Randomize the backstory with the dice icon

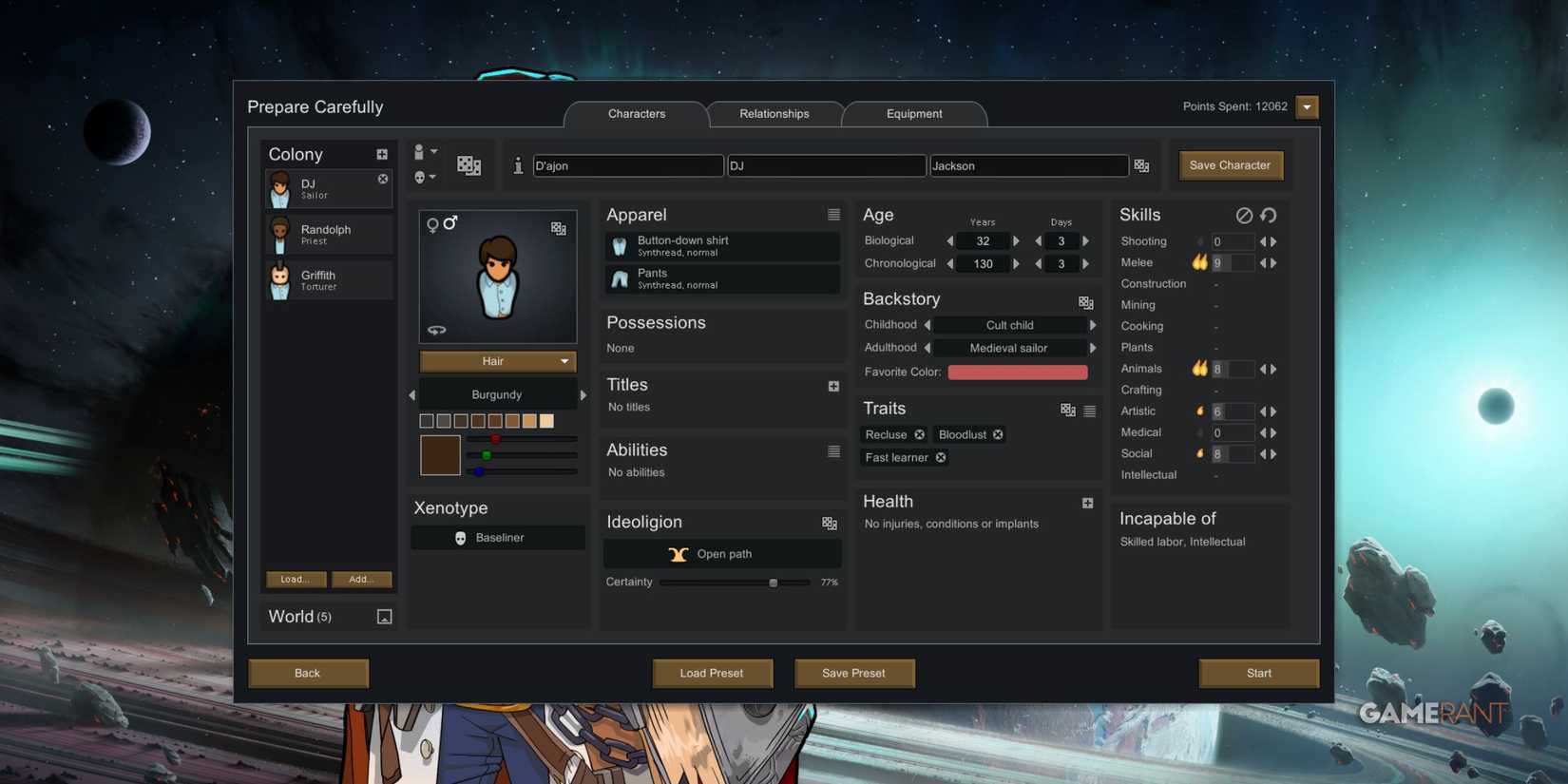point(1085,302)
